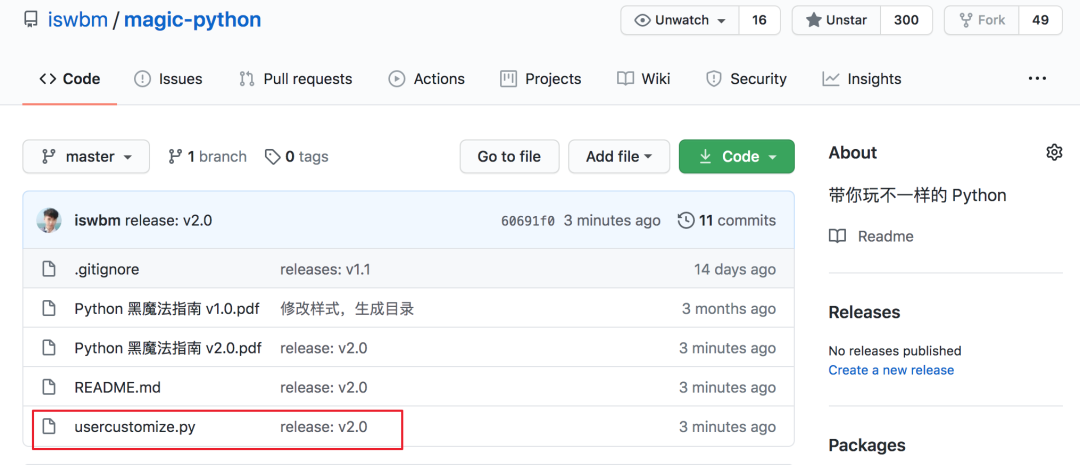Click the repository description 带你玩不一样的 Python
1080x465 pixels.
click(x=917, y=195)
